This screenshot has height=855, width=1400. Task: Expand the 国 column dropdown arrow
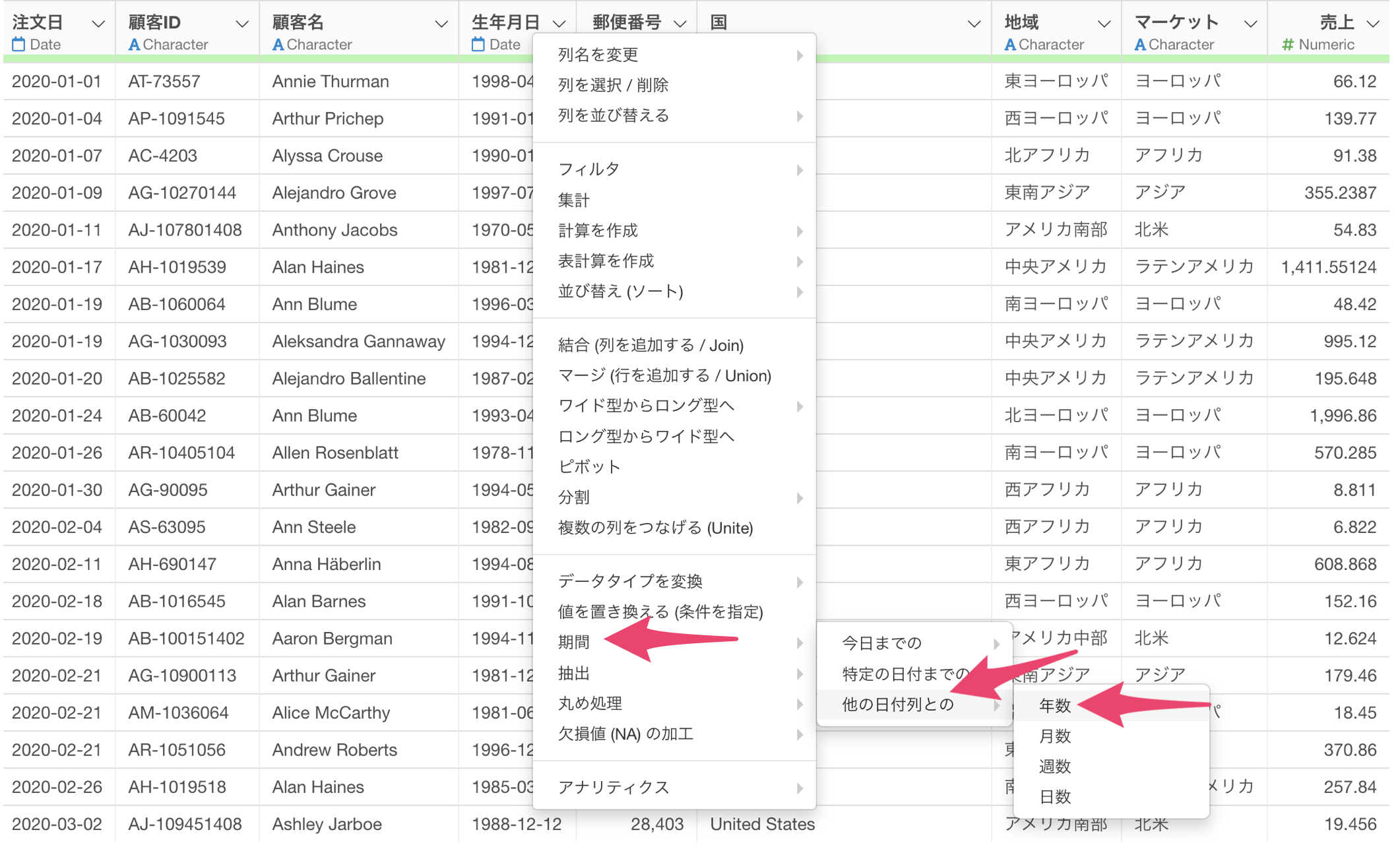pos(973,24)
